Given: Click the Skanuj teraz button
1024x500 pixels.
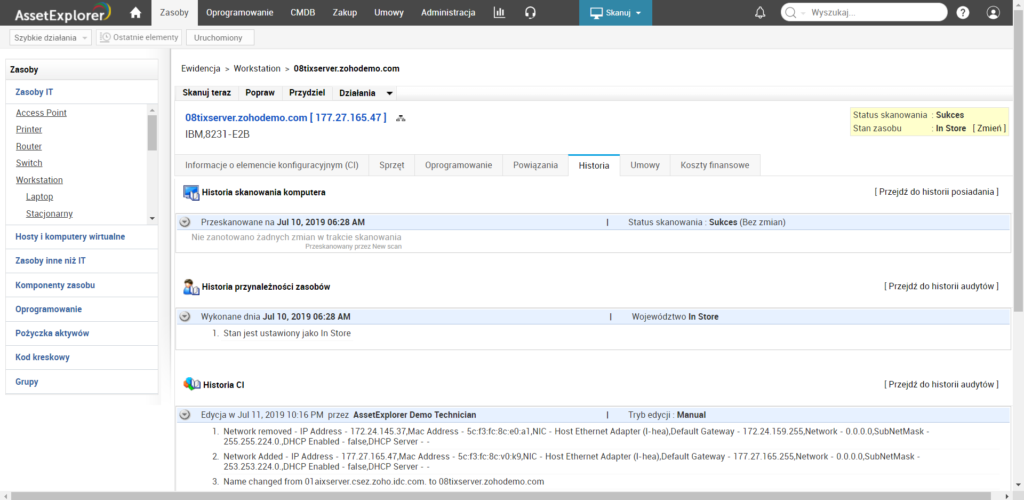Looking at the screenshot, I should 207,92.
